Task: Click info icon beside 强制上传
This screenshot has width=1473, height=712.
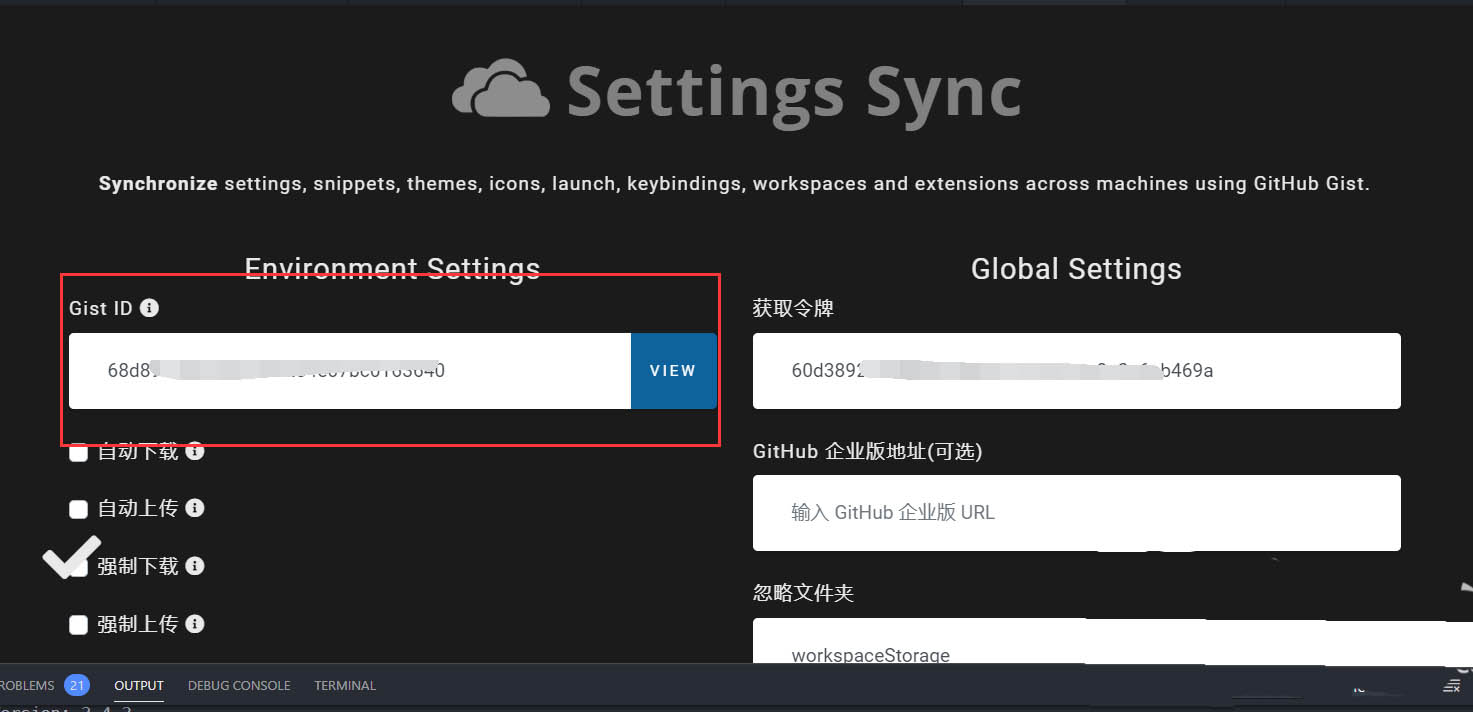Action: [195, 624]
